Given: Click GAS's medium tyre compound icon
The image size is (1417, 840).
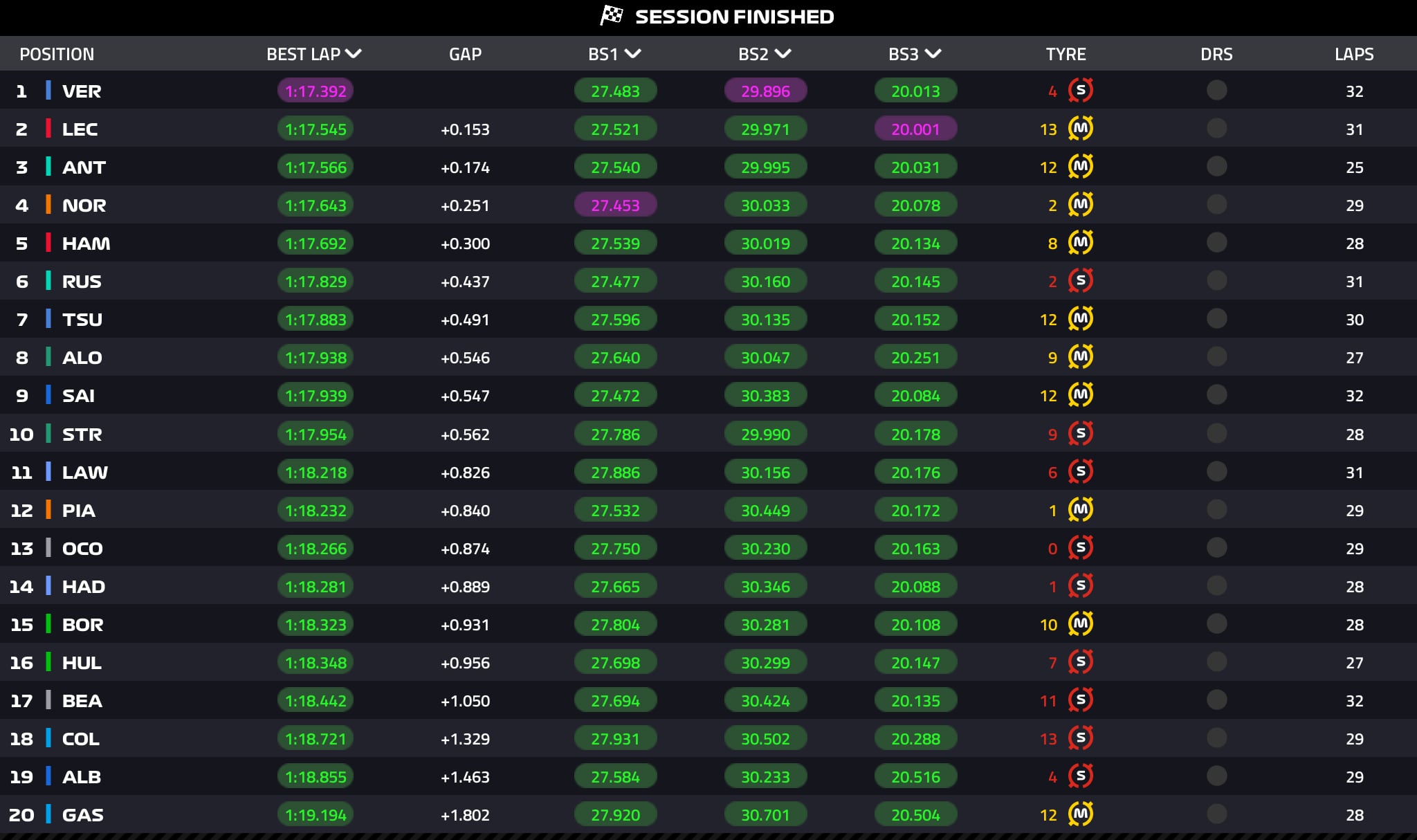Looking at the screenshot, I should [1080, 814].
